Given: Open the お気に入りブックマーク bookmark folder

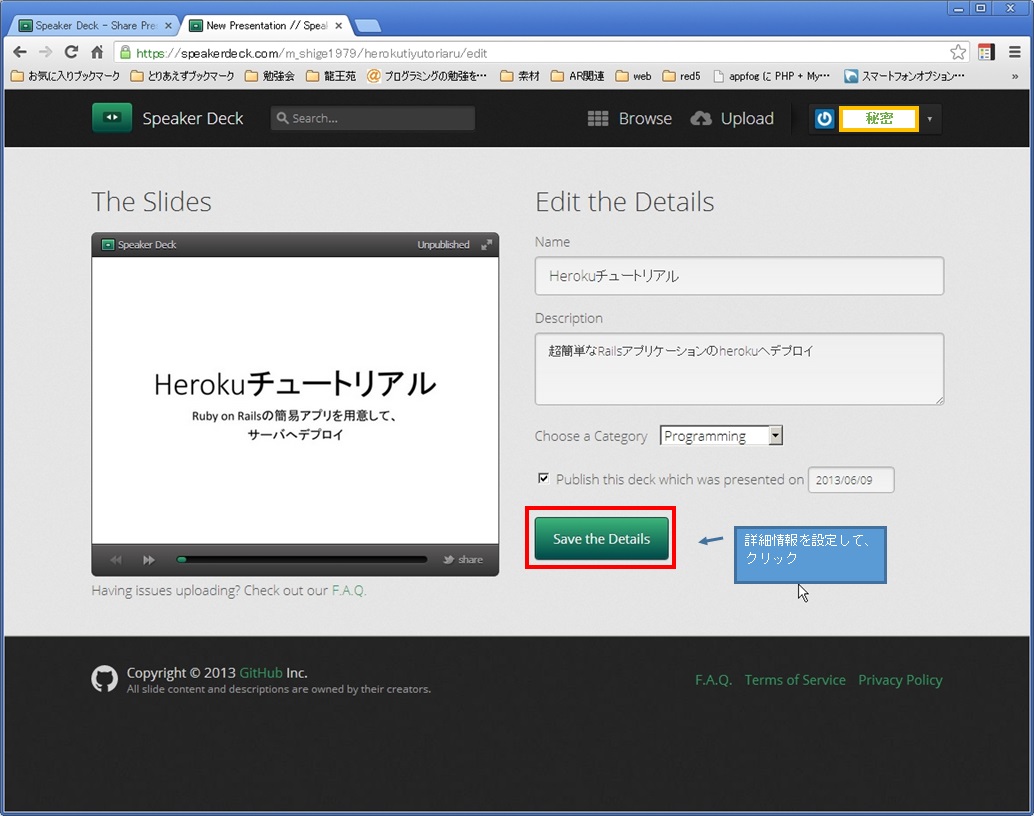Looking at the screenshot, I should pyautogui.click(x=66, y=76).
